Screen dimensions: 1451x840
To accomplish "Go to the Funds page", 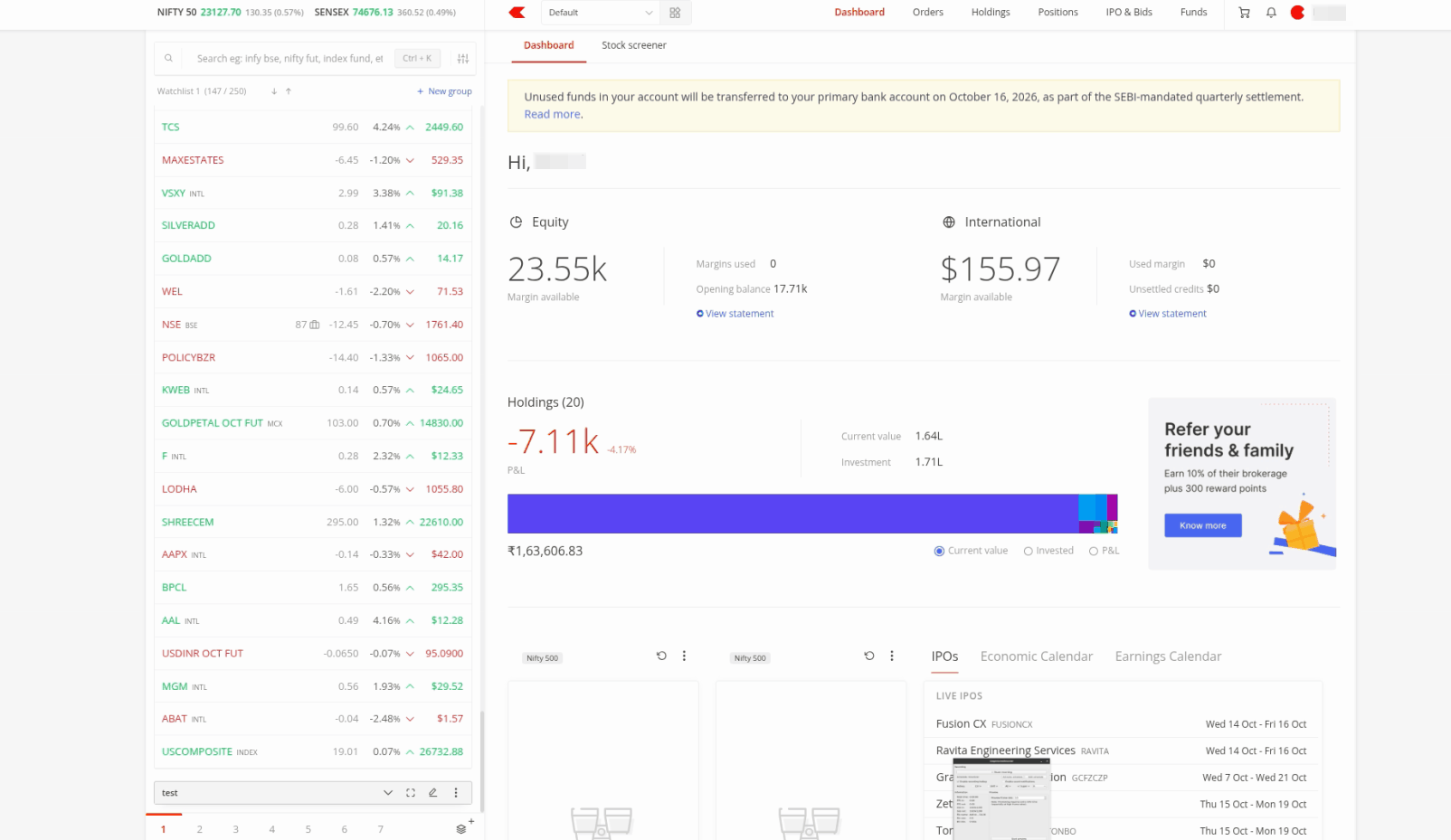I will (1193, 13).
